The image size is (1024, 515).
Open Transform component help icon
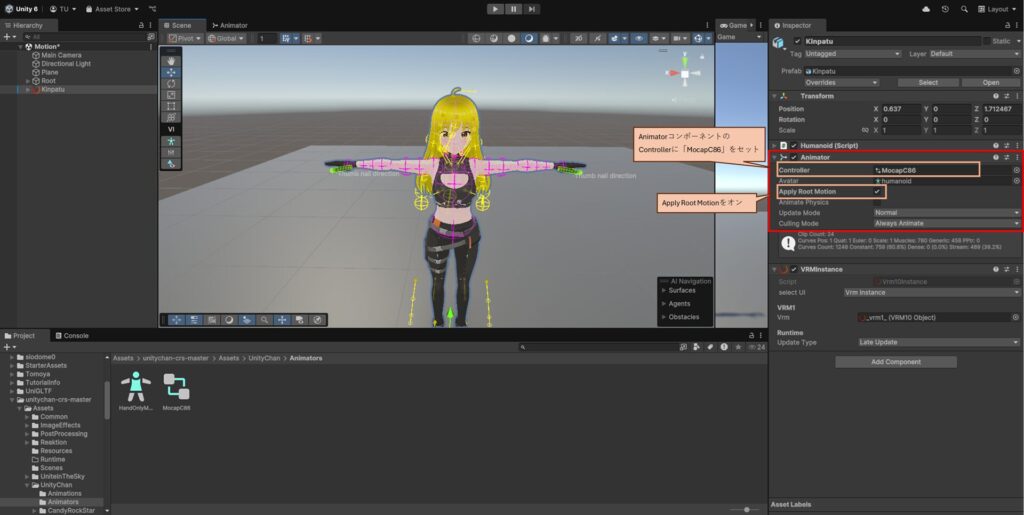click(996, 96)
